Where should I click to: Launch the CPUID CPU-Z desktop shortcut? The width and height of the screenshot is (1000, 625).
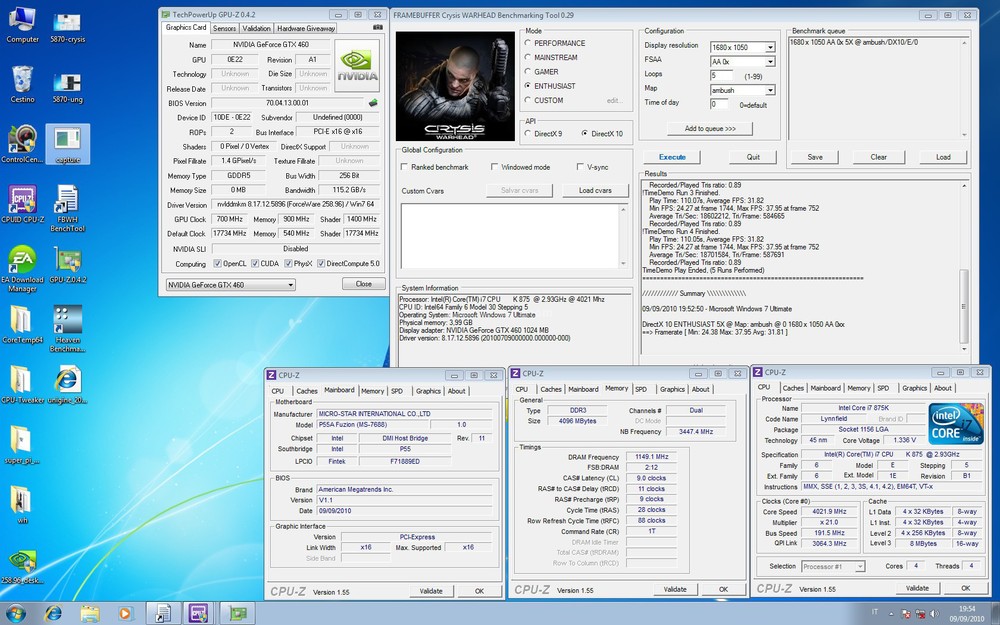22,204
